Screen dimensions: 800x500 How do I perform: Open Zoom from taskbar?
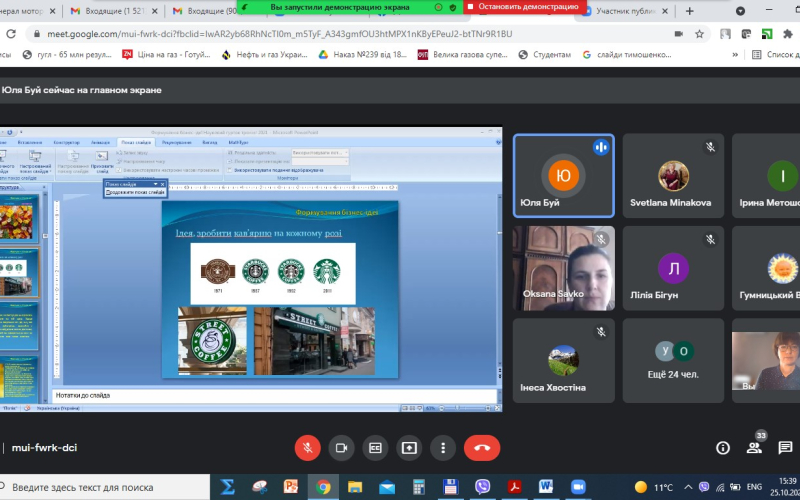click(x=578, y=487)
